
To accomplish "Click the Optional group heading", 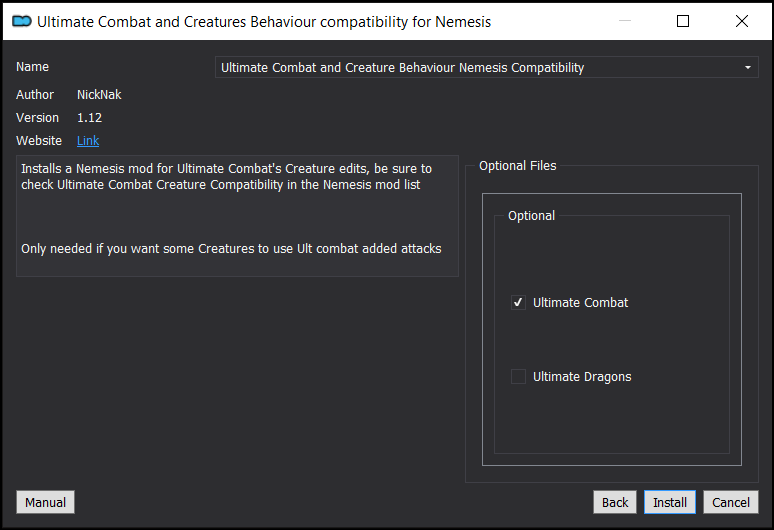I will pos(531,216).
